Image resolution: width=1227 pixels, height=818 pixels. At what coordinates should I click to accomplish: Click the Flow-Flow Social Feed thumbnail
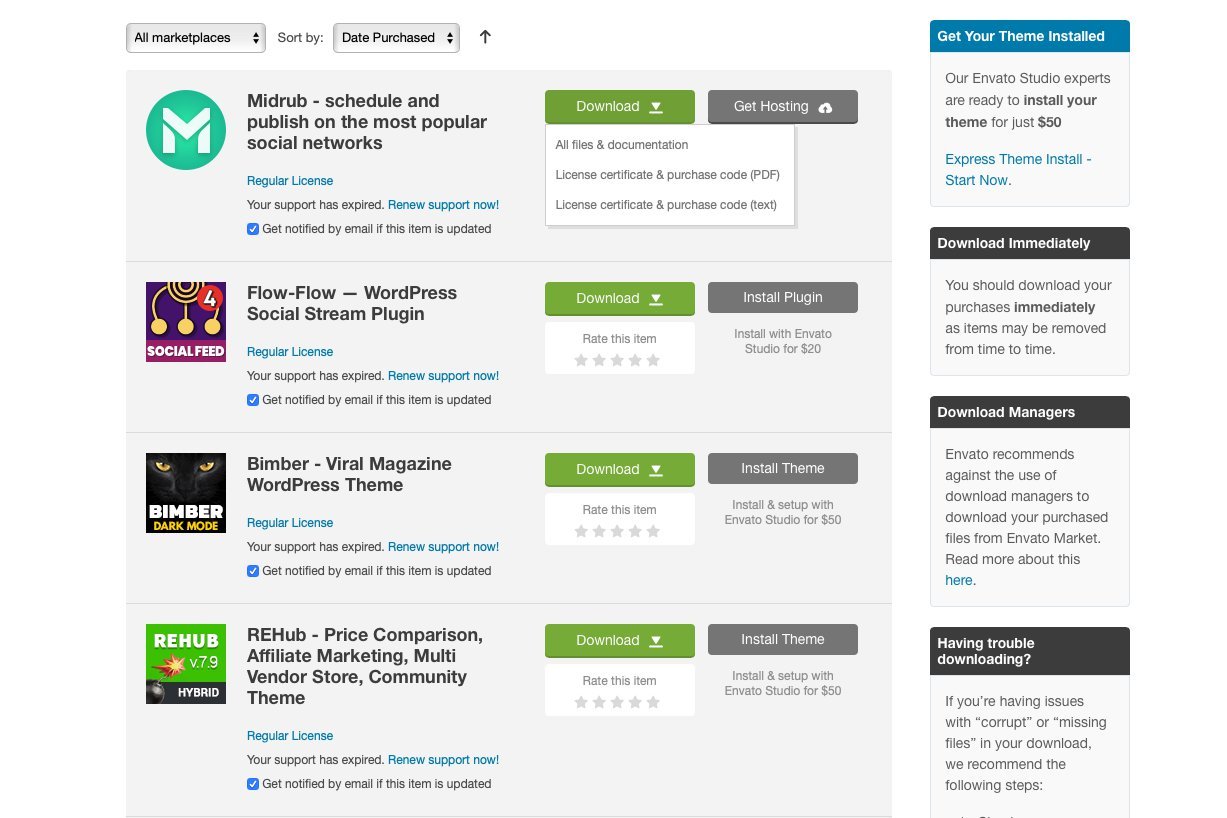pyautogui.click(x=186, y=321)
